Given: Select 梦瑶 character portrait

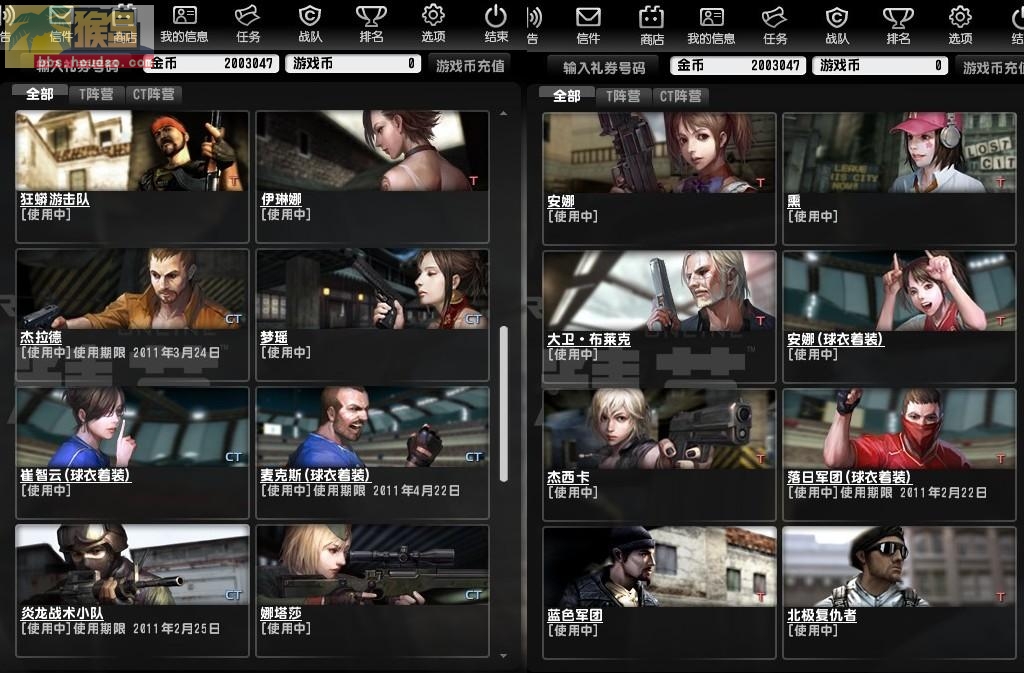Looking at the screenshot, I should click(x=373, y=289).
